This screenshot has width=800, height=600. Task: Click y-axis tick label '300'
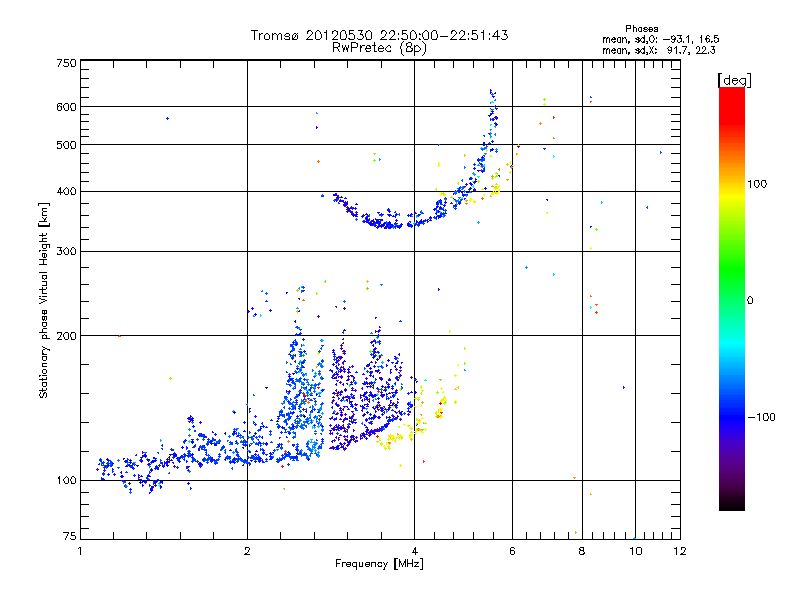tap(66, 252)
